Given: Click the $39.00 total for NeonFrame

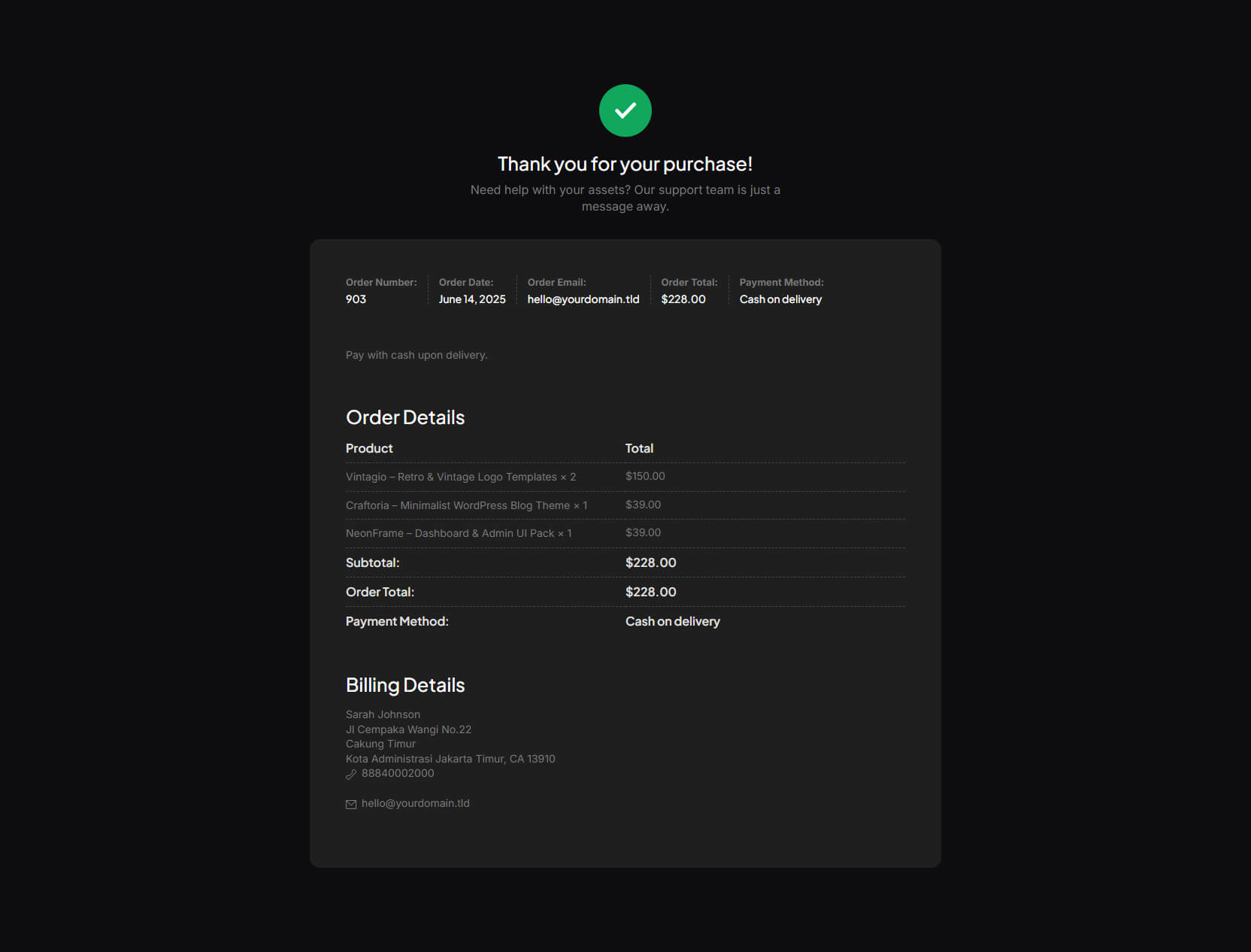Looking at the screenshot, I should (x=643, y=532).
